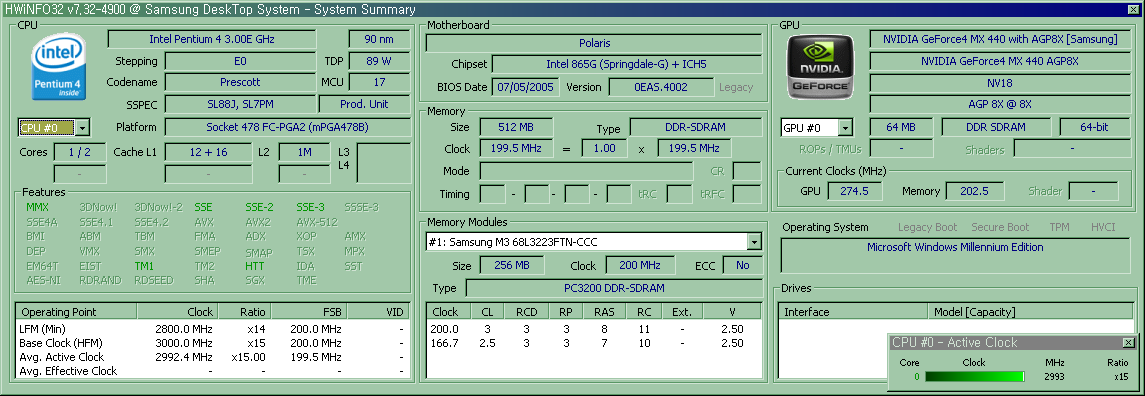Click the Stepping E0 value
This screenshot has width=1145, height=396.
(x=240, y=61)
